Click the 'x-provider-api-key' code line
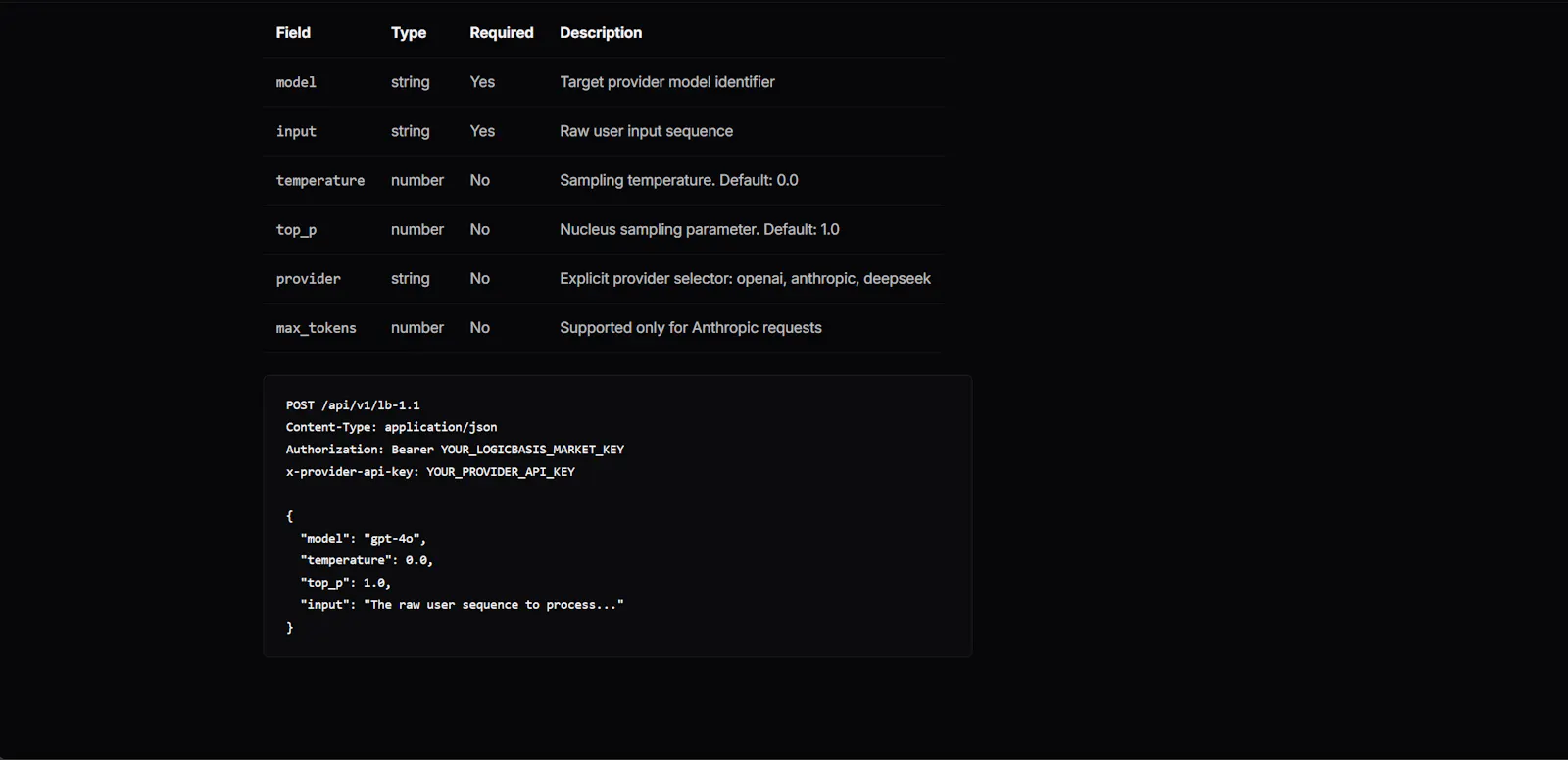This screenshot has width=1568, height=760. [x=430, y=472]
